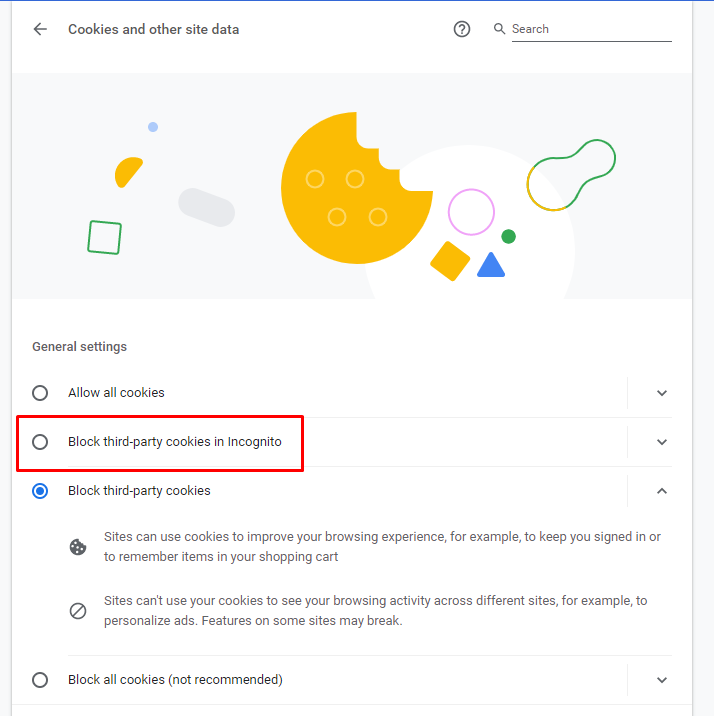Click the blocked circle icon beside ads text
714x716 pixels.
pos(78,611)
